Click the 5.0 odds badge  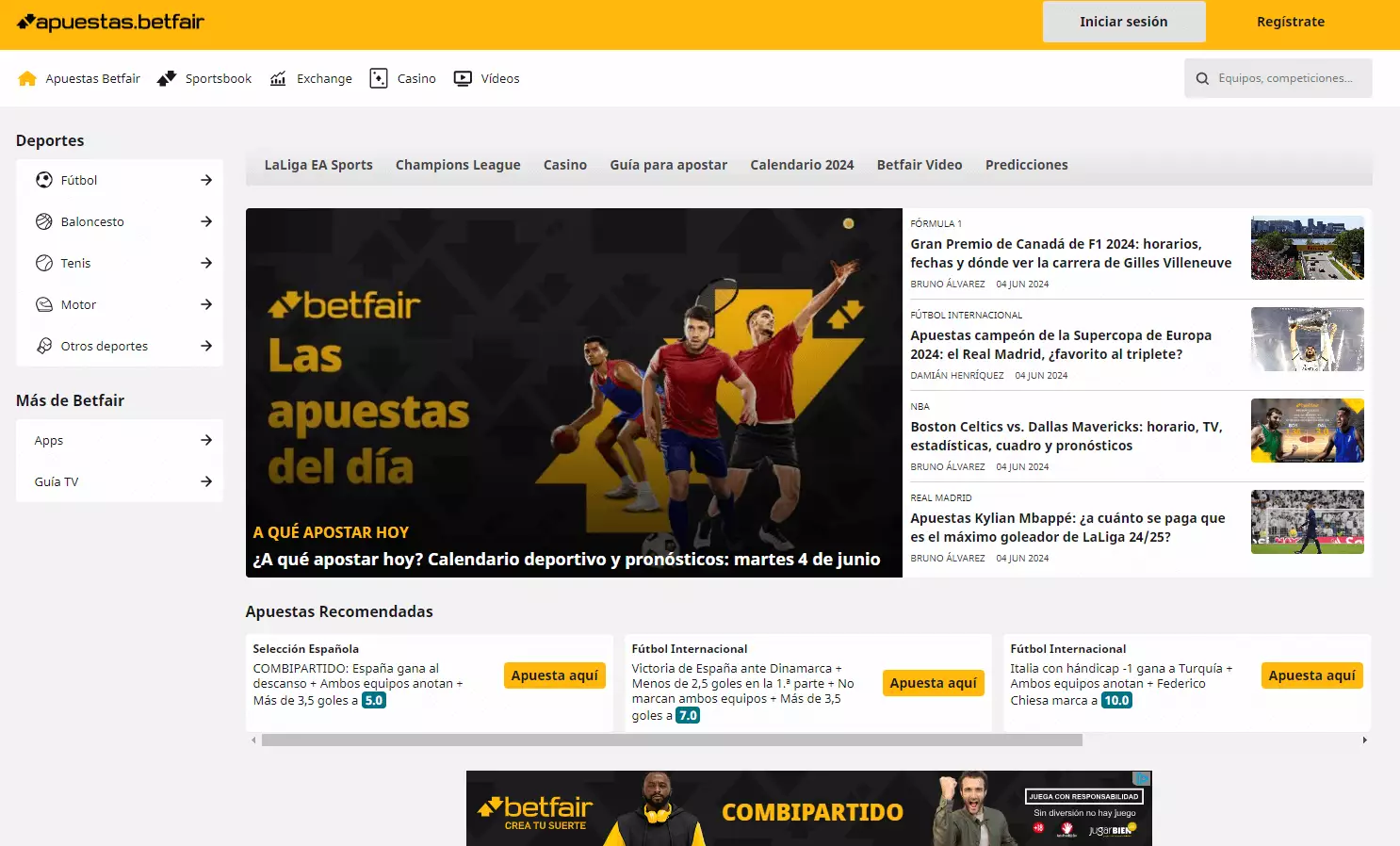374,700
